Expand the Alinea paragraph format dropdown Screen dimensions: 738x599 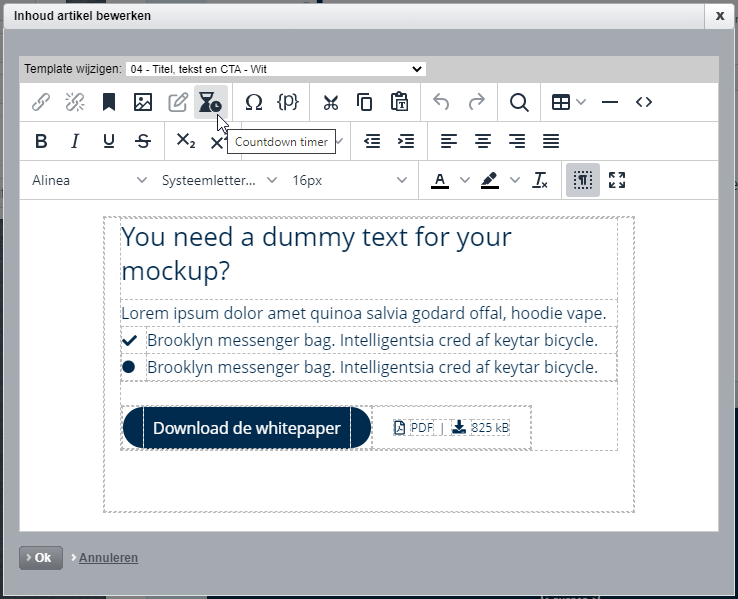click(89, 180)
